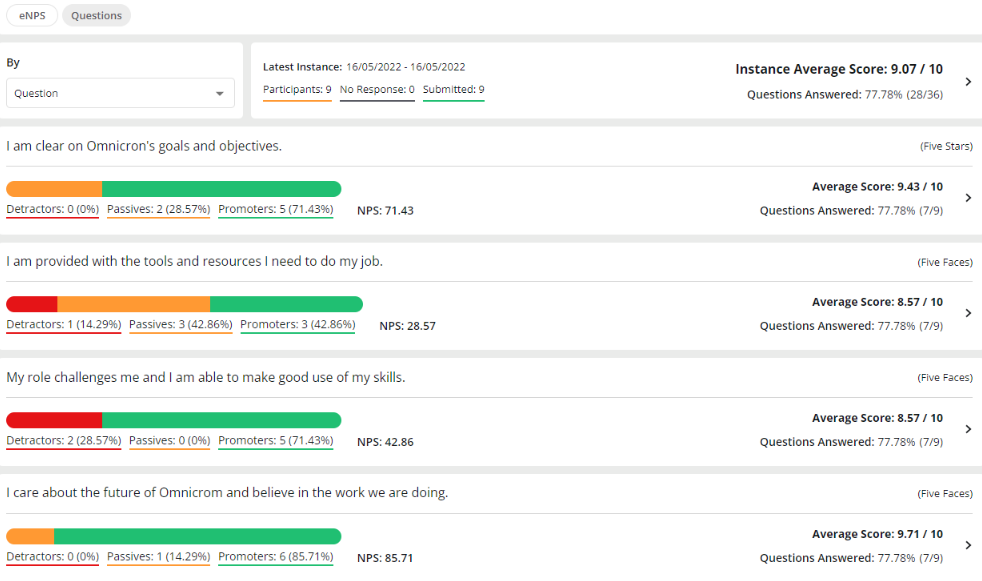Expand the Instance Average Score chevron

click(967, 82)
